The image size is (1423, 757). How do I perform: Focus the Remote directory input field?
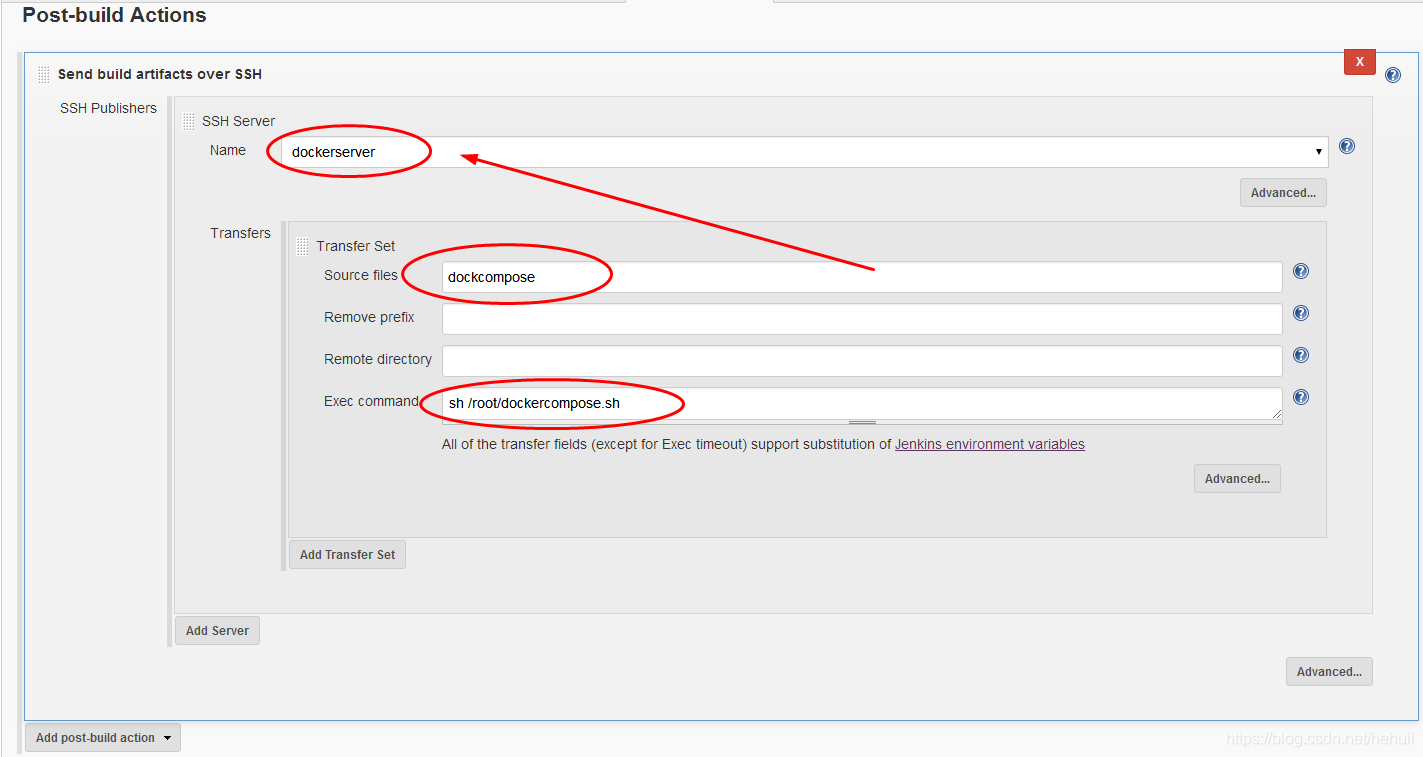click(862, 361)
